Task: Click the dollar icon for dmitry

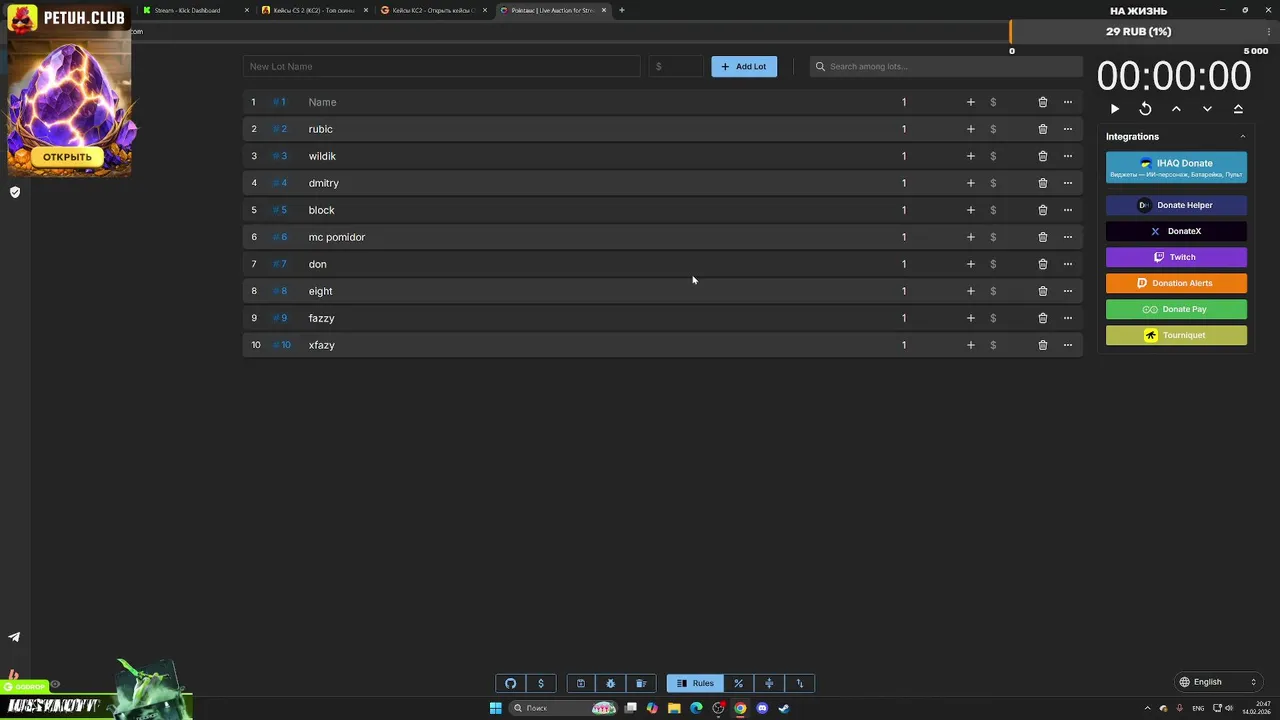Action: click(x=993, y=183)
